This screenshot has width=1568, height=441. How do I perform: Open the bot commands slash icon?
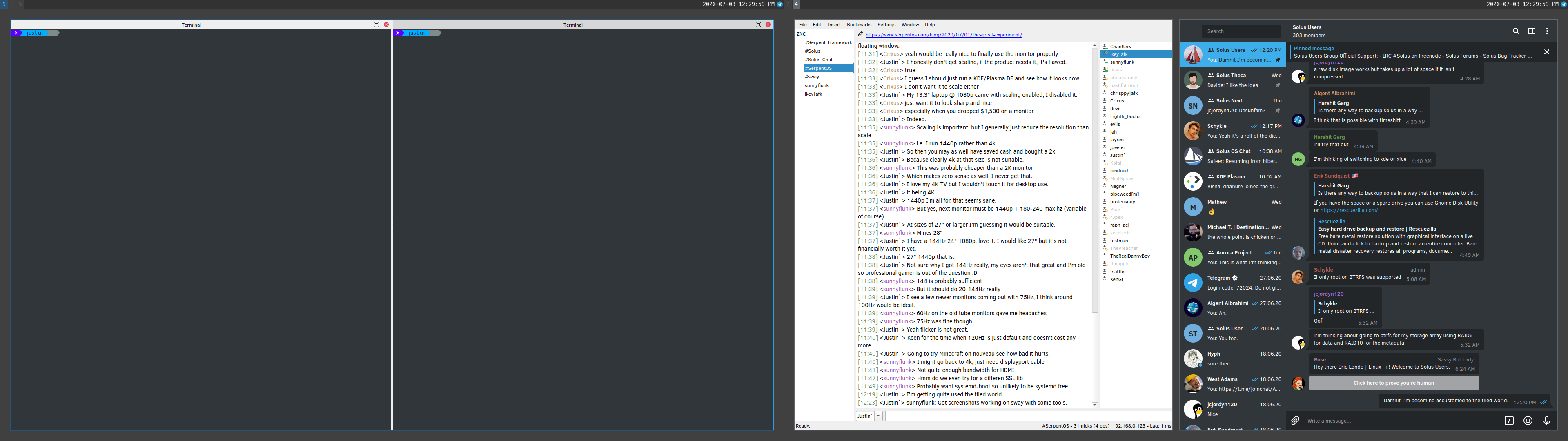point(1509,420)
